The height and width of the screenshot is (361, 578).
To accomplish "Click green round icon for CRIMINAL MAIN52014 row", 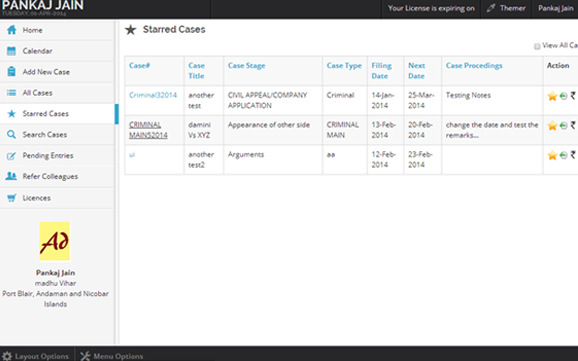I will [563, 126].
